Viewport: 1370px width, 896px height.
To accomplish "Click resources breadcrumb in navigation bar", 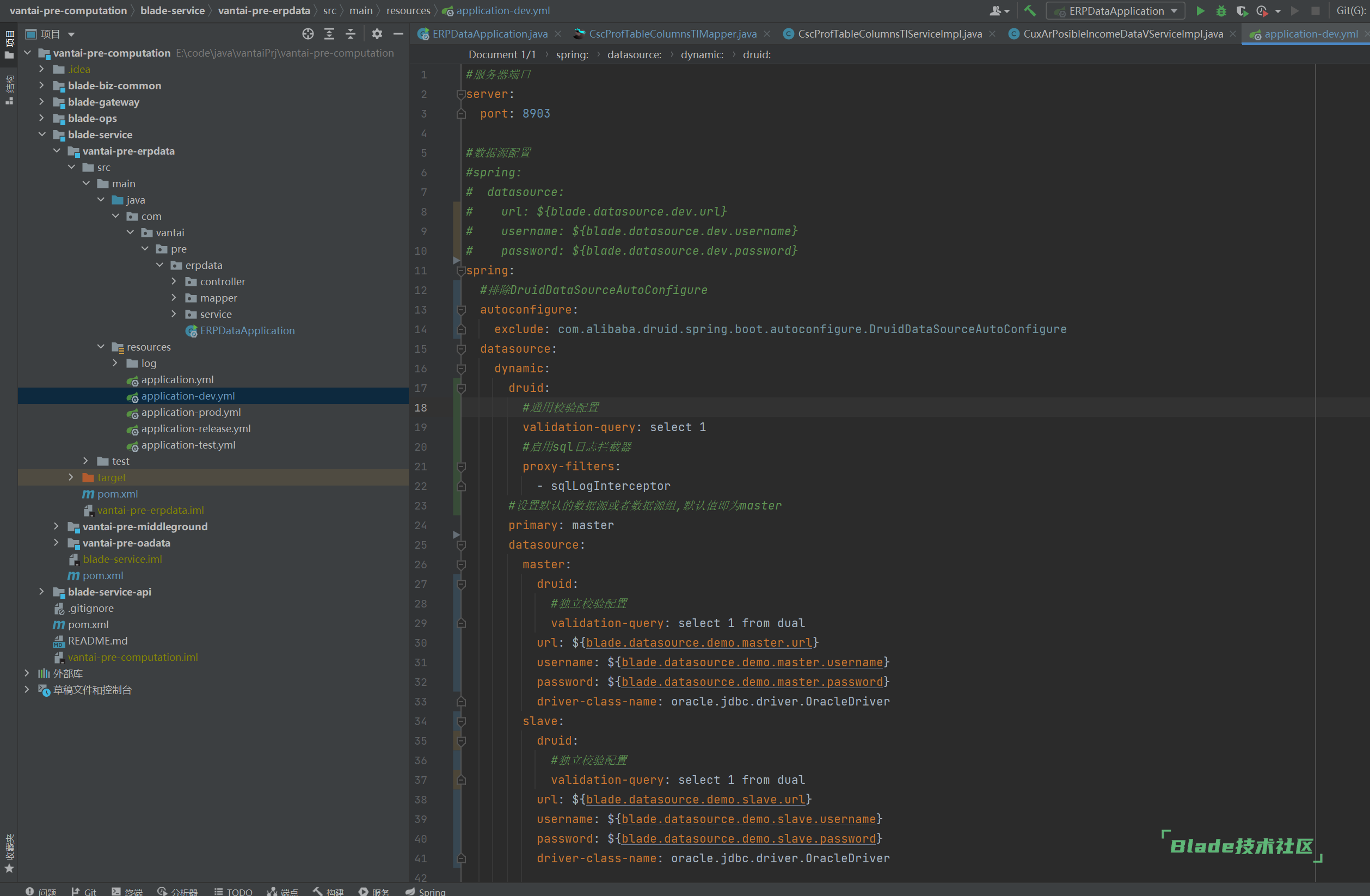I will tap(408, 10).
